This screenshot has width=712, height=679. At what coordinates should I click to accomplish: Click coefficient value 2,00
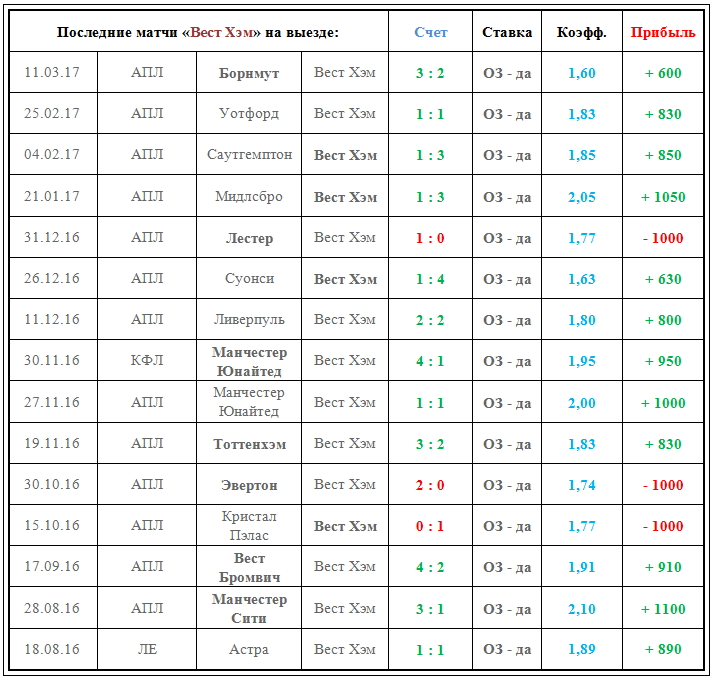pyautogui.click(x=582, y=403)
